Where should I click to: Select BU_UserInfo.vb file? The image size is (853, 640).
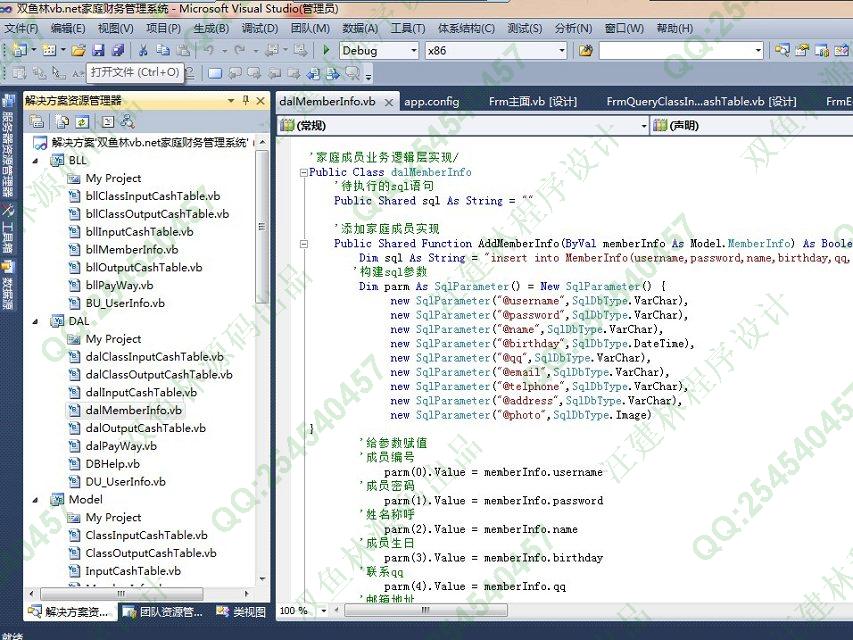(125, 303)
